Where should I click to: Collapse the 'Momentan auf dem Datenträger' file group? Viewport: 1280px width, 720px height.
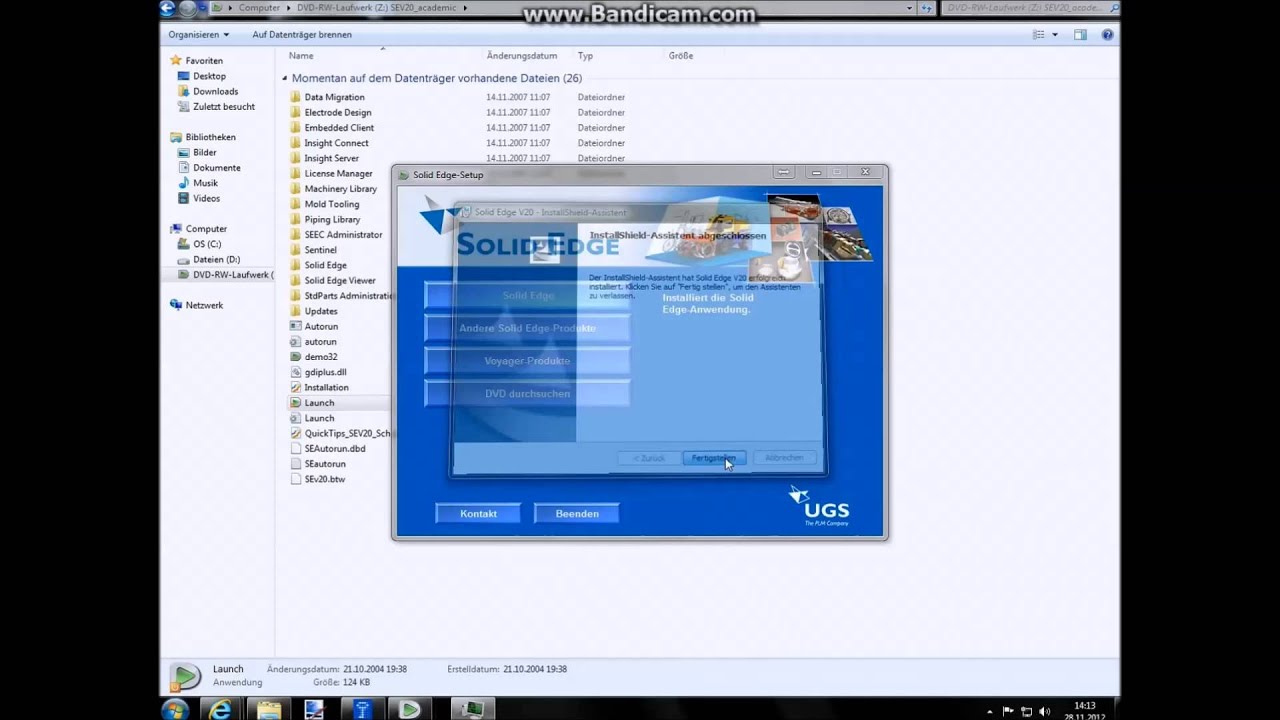pos(285,78)
